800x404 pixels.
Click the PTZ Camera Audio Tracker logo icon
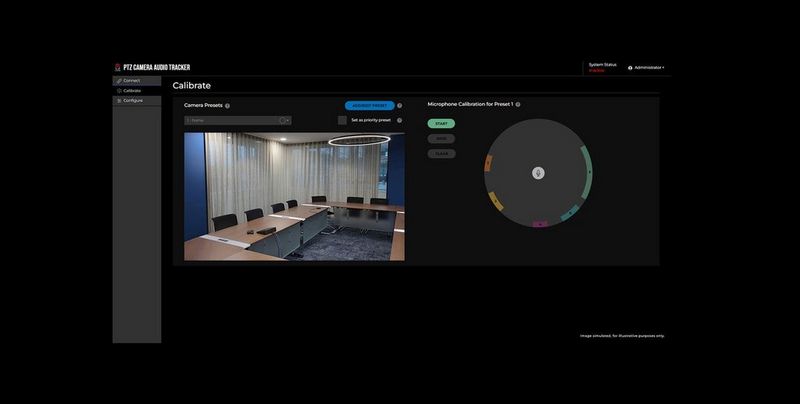tap(117, 67)
